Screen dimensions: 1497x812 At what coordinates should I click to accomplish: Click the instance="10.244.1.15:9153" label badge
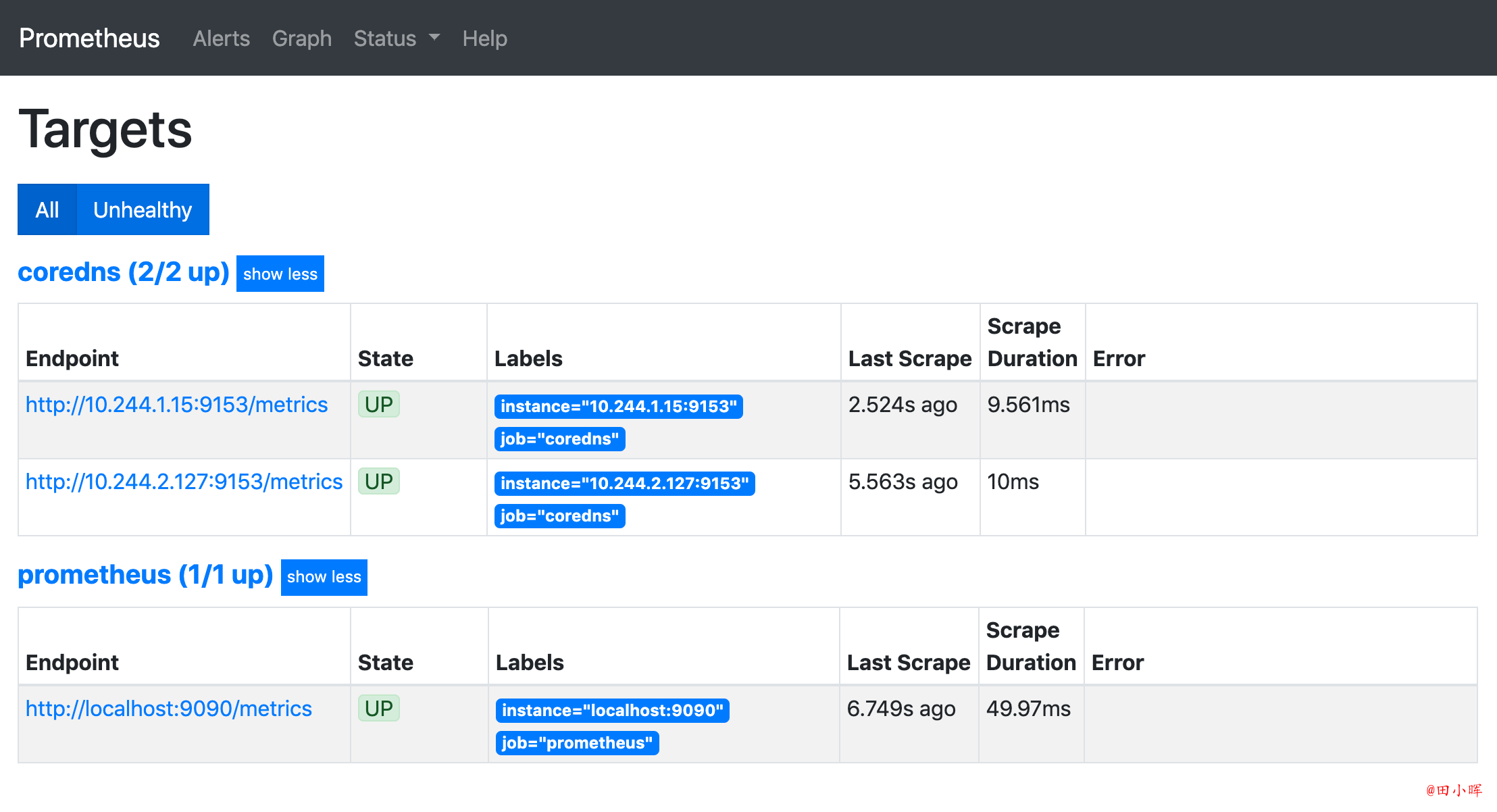coord(619,407)
